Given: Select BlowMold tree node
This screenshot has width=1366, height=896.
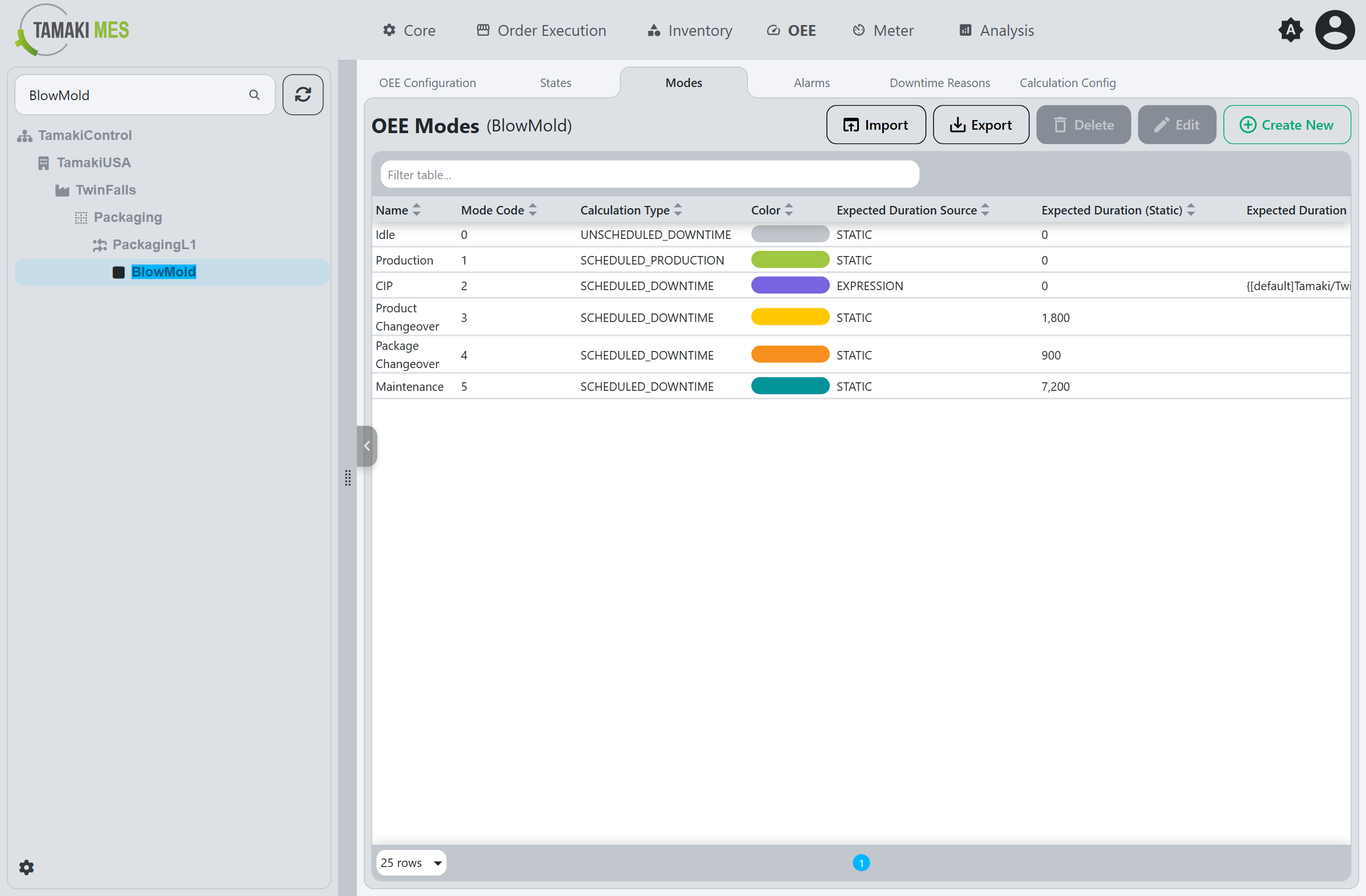Looking at the screenshot, I should 163,272.
